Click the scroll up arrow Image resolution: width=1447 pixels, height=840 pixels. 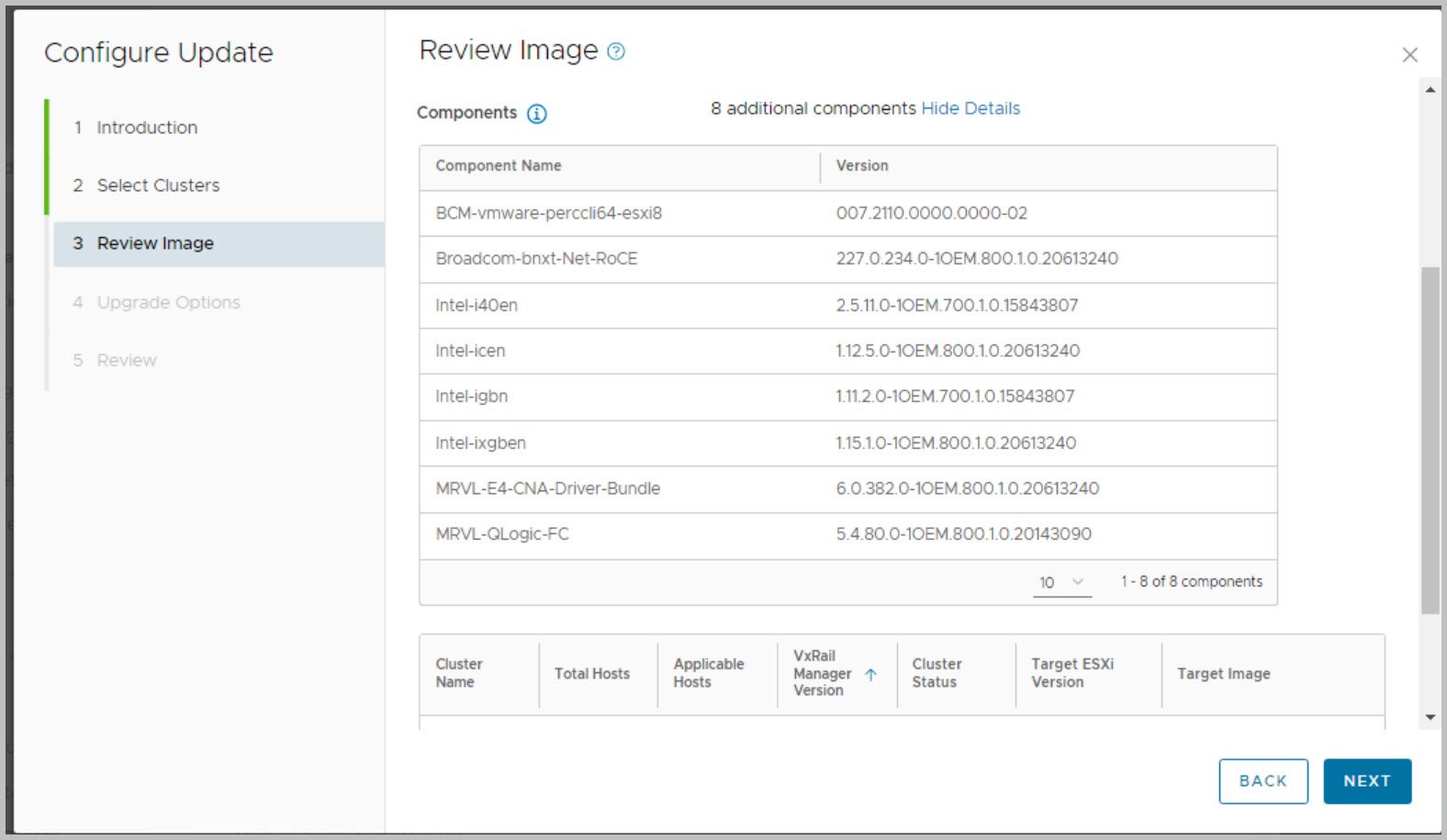(1430, 90)
